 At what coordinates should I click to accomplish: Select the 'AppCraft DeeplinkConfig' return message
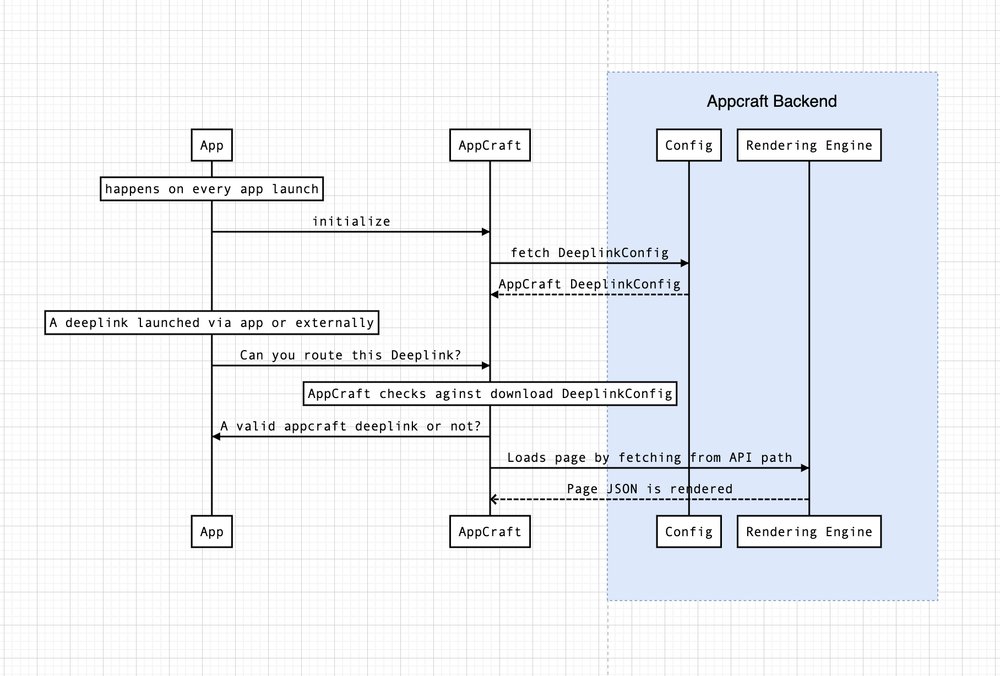589,284
